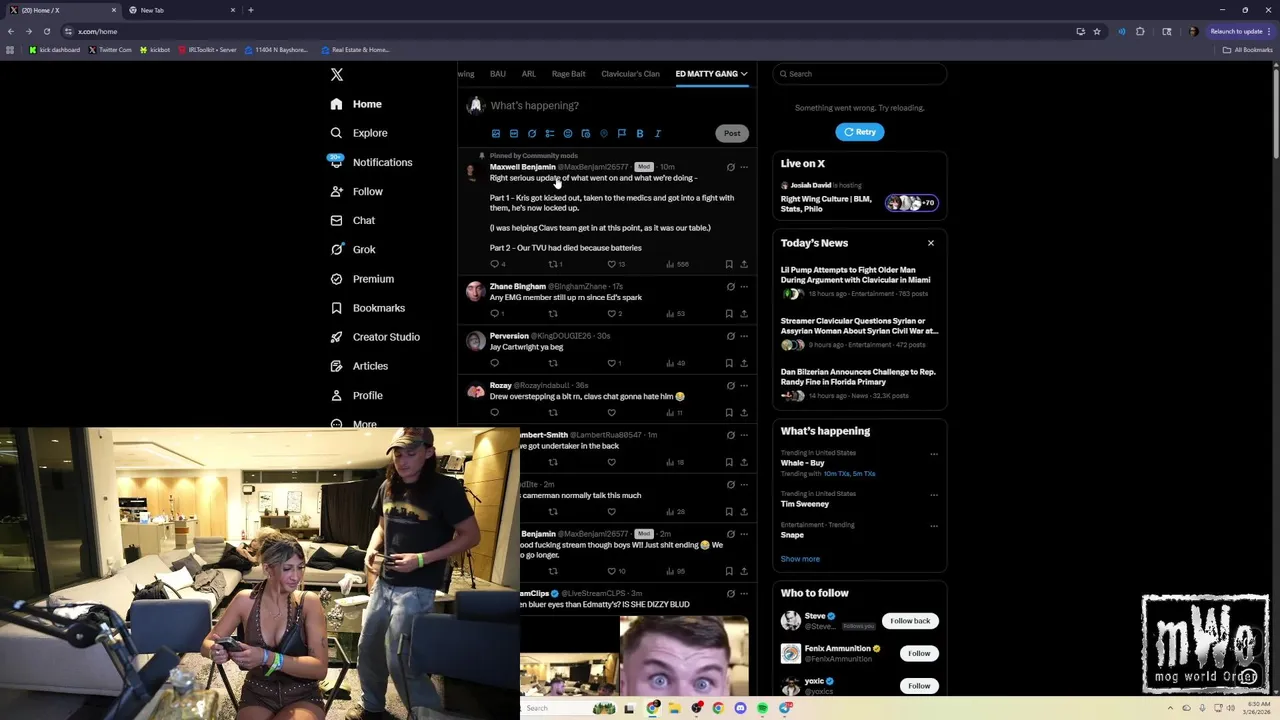
Task: Click the Grok enhance icon in the composer
Action: coord(532,133)
